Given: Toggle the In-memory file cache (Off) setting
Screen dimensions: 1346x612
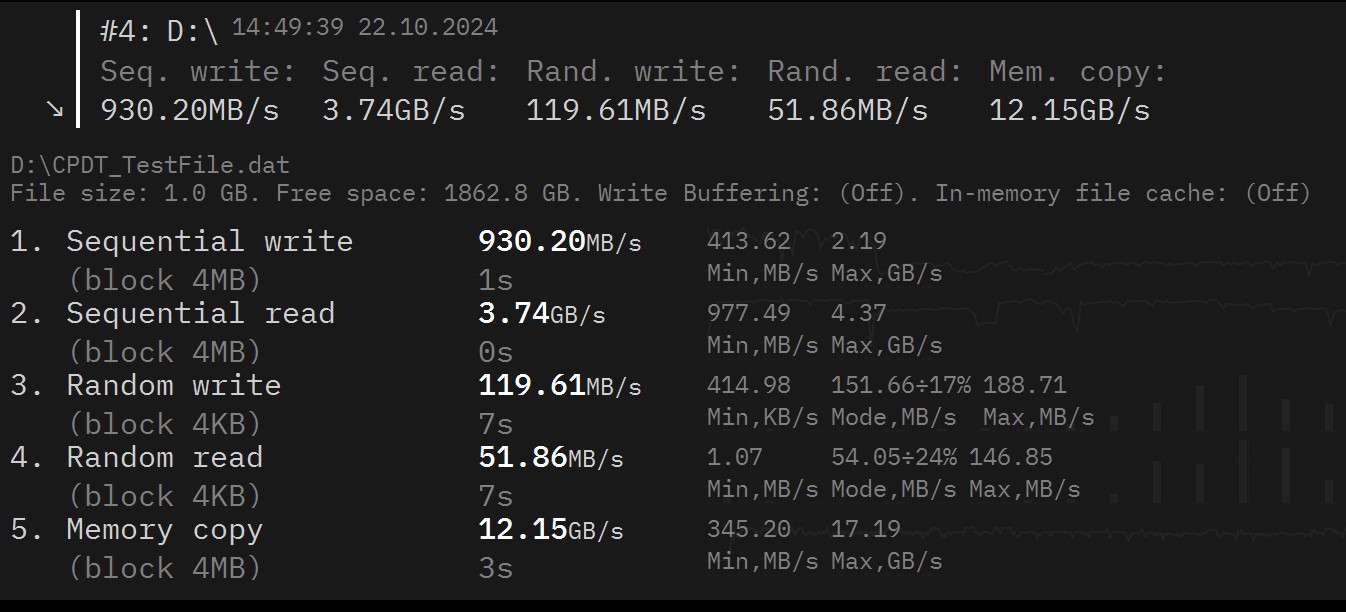Looking at the screenshot, I should pos(1277,192).
